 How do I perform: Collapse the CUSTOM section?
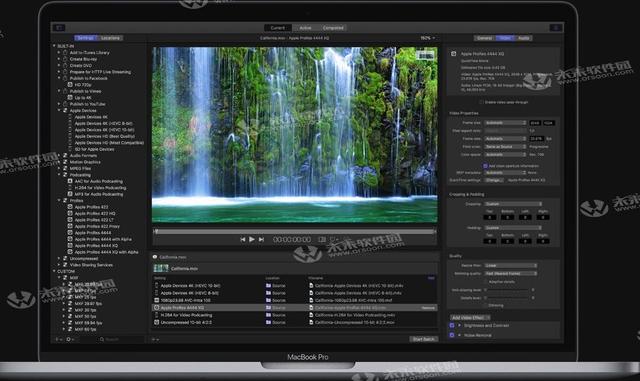point(54,271)
